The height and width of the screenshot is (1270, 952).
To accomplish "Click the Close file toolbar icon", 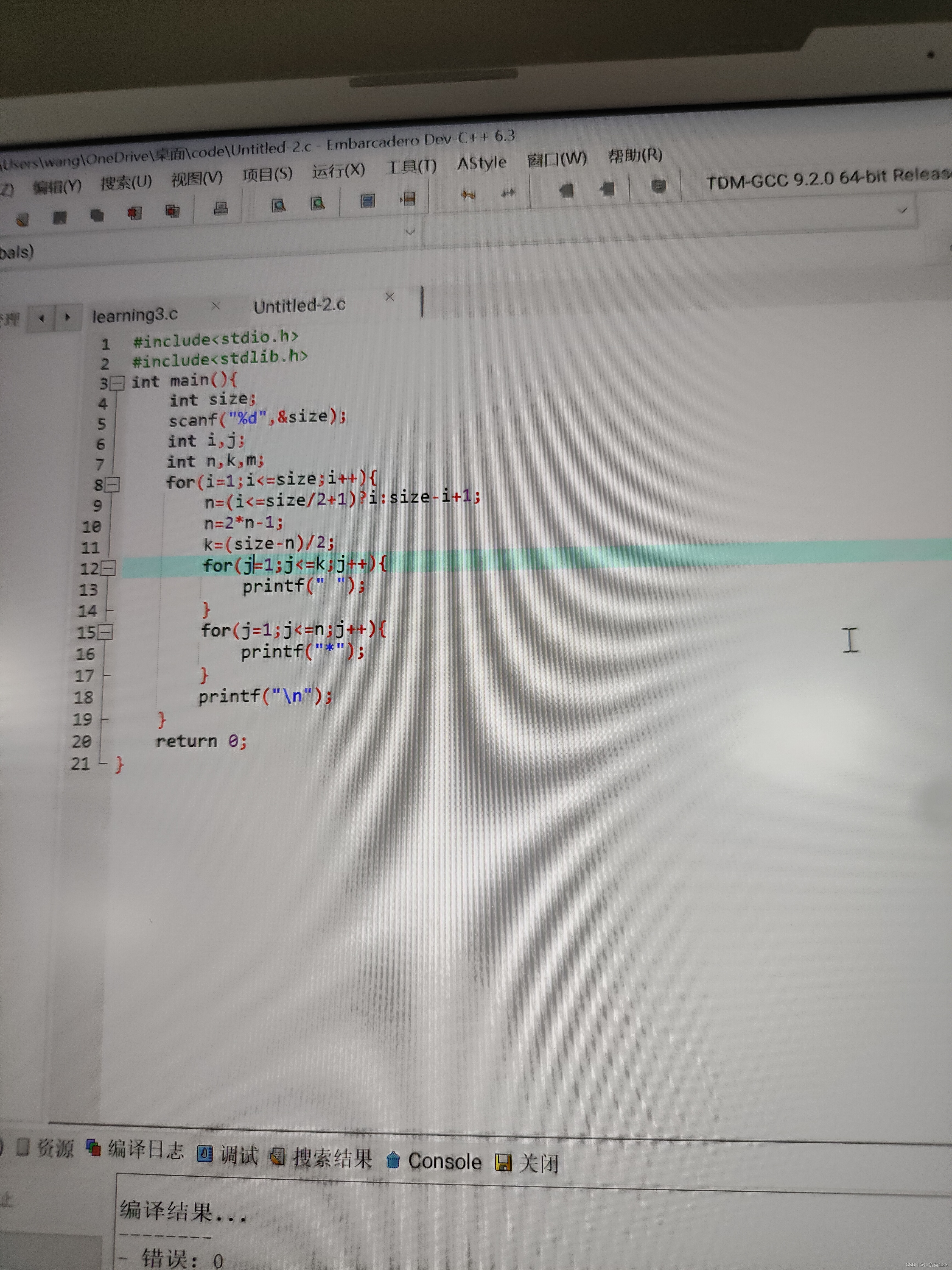I will click(x=134, y=213).
